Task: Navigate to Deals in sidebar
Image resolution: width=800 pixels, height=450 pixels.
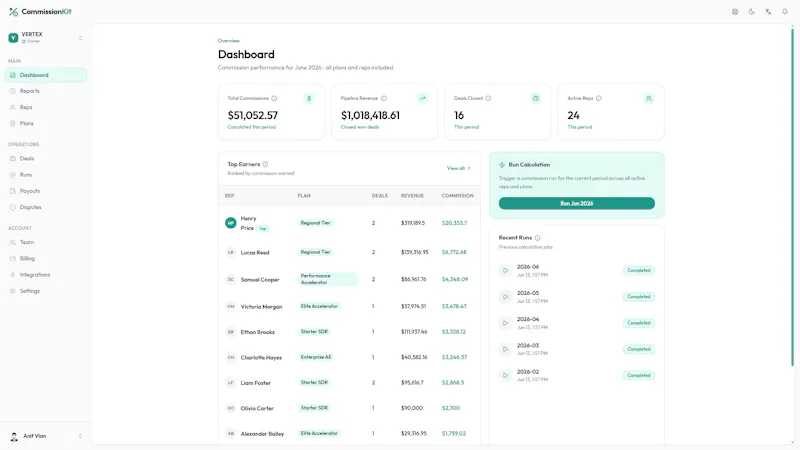Action: point(45,159)
